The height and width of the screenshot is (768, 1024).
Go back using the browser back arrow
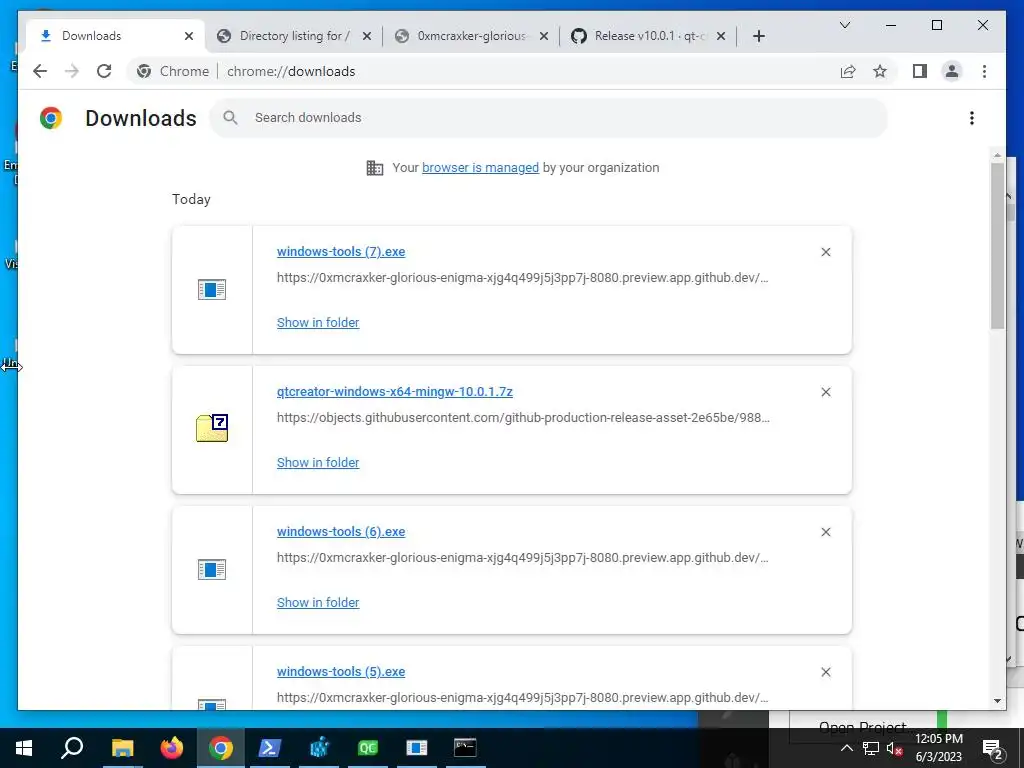[x=40, y=71]
